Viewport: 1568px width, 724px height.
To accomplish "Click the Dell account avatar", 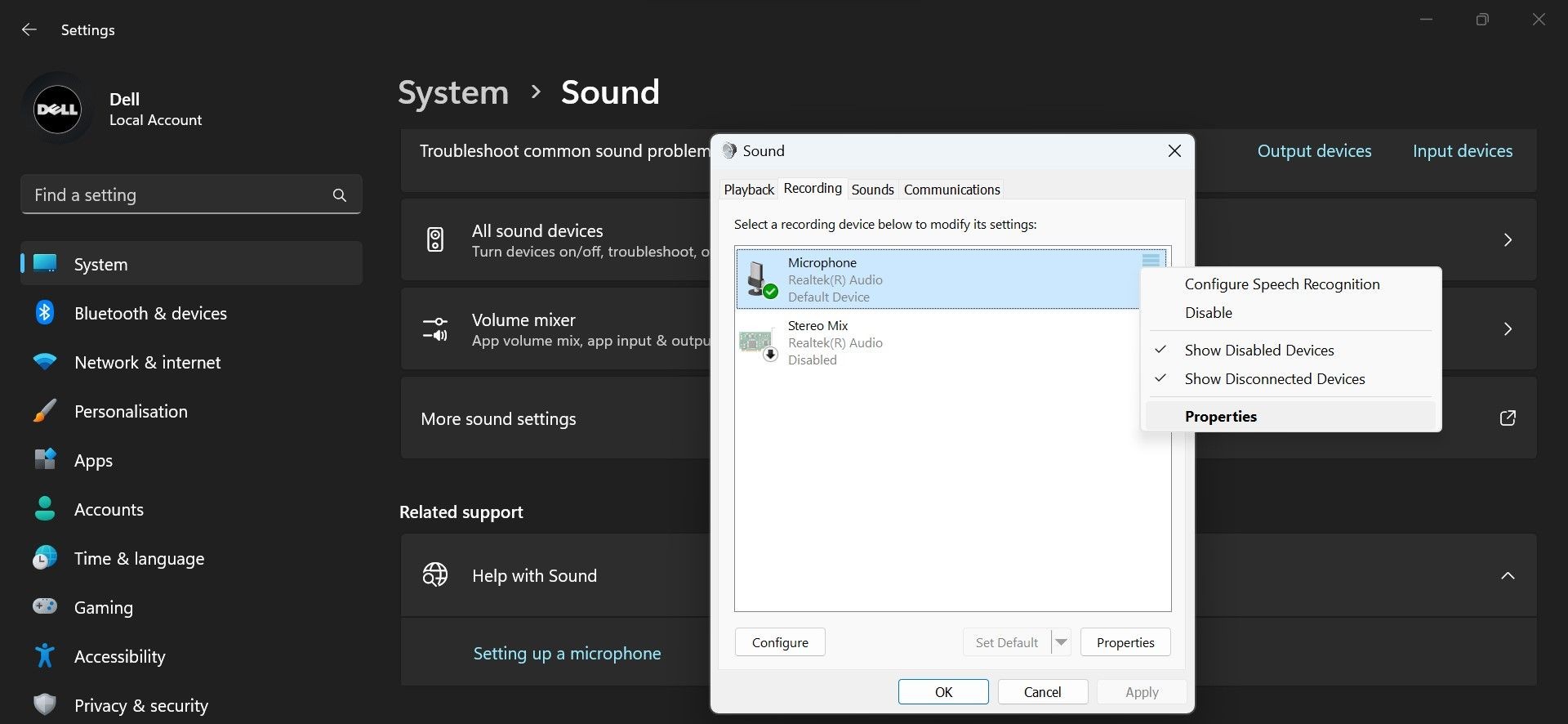I will 57,109.
